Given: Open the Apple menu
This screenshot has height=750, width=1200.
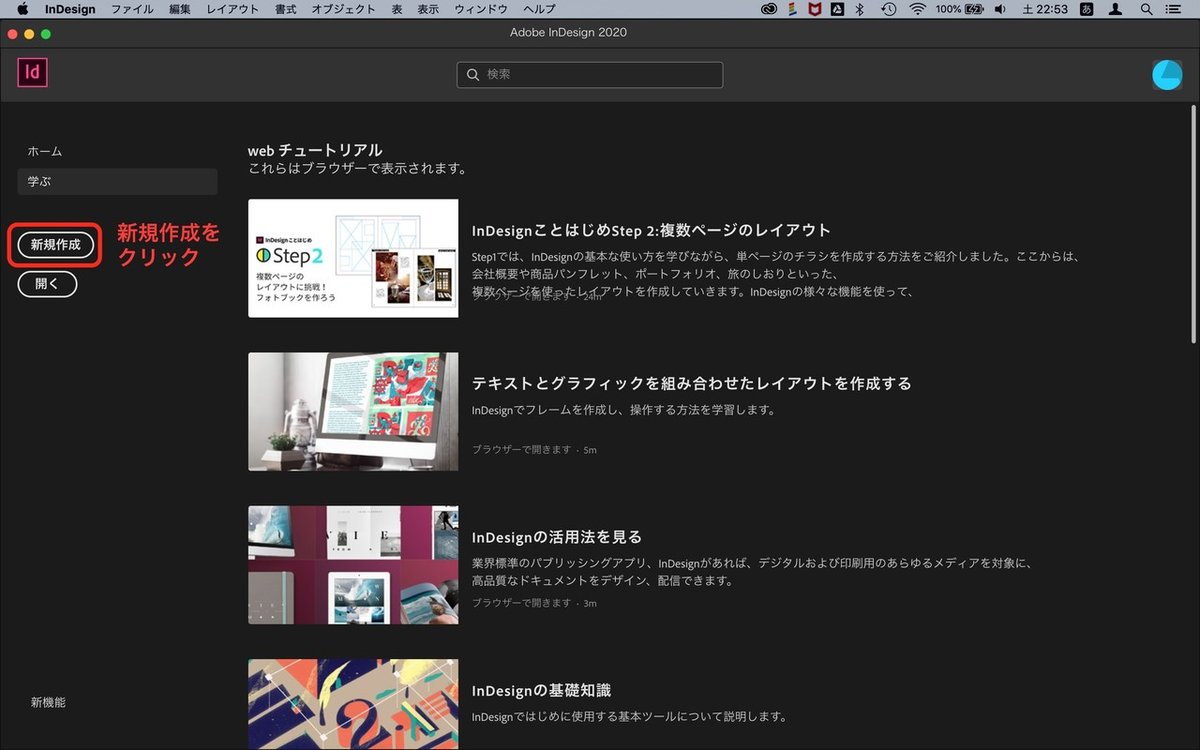Looking at the screenshot, I should tap(22, 9).
